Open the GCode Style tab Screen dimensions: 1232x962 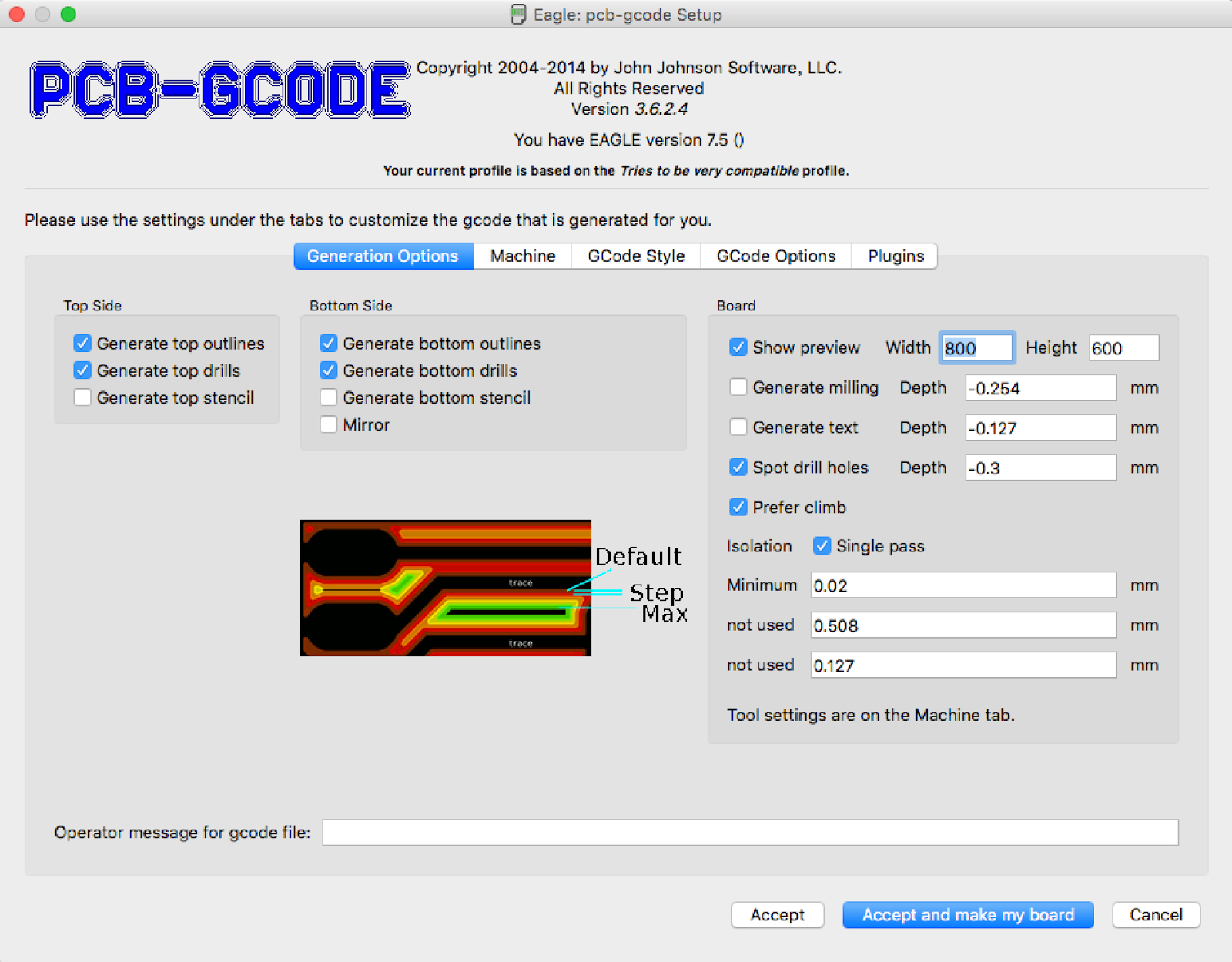click(635, 256)
